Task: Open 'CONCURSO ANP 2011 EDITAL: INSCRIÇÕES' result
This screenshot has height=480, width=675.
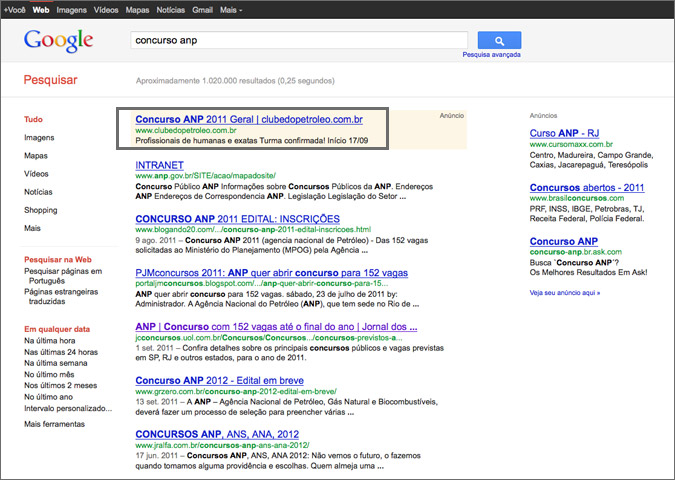Action: pyautogui.click(x=237, y=219)
